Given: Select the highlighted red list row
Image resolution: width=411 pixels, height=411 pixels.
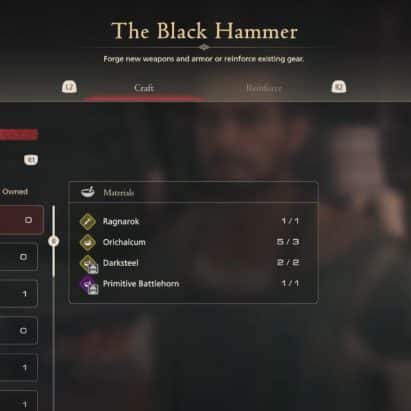Looking at the screenshot, I should click(21, 220).
